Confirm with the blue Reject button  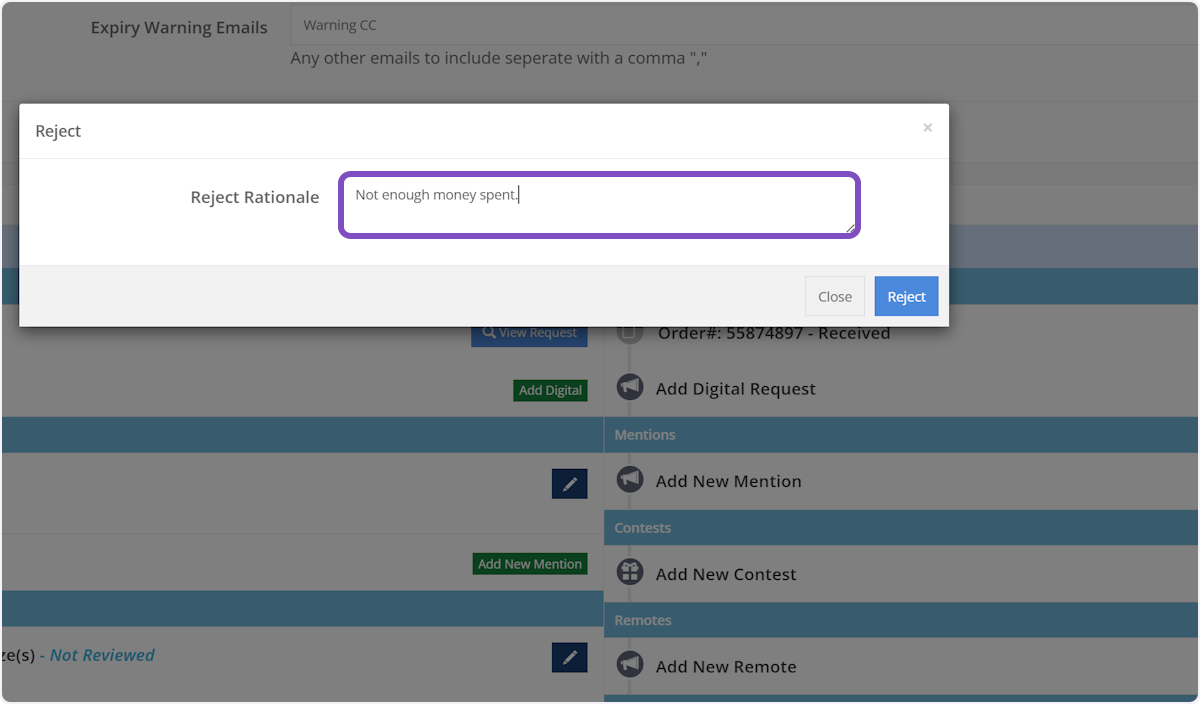(906, 296)
